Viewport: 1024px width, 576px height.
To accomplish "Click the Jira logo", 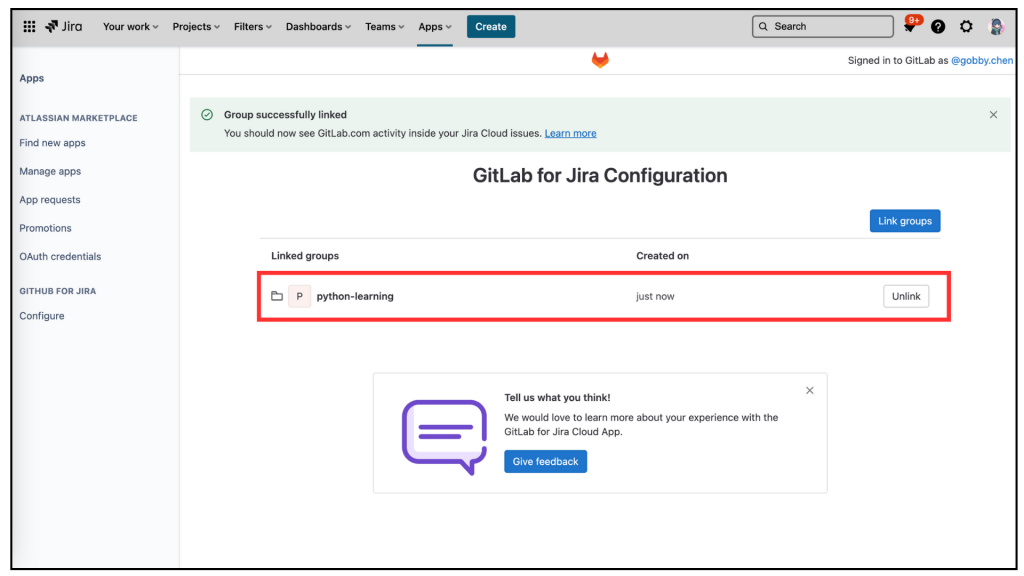I will (x=63, y=27).
